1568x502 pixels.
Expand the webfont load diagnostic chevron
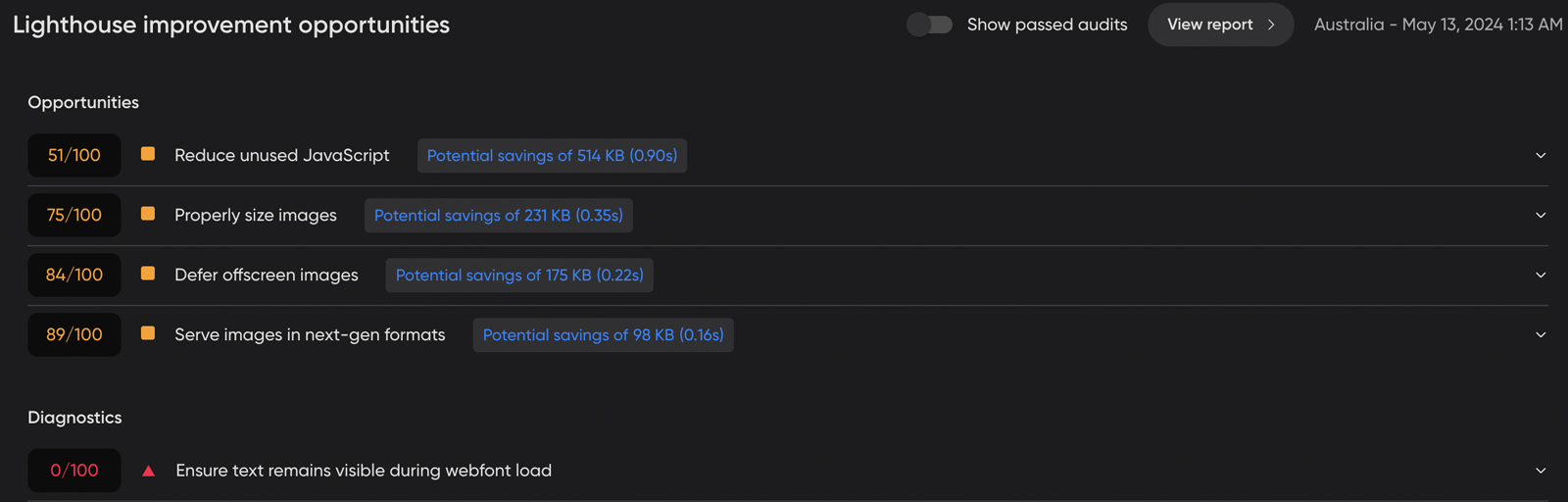click(1541, 471)
